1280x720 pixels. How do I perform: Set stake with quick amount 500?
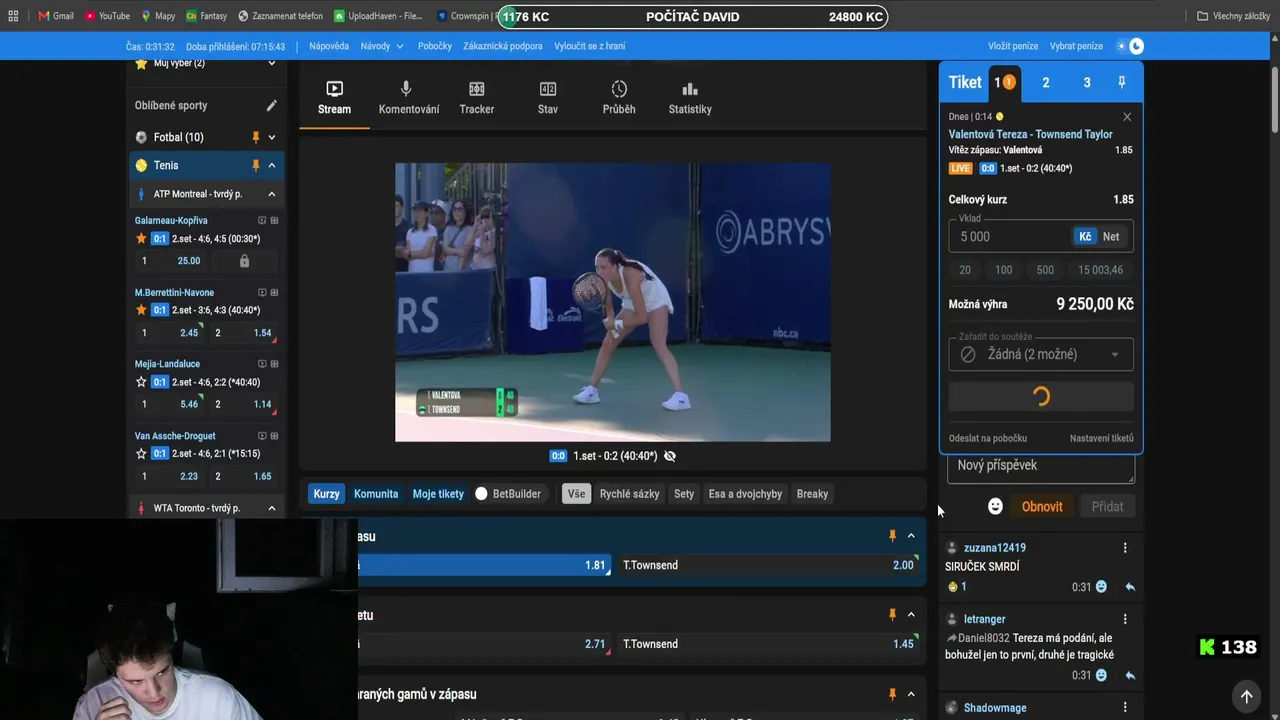point(1045,270)
